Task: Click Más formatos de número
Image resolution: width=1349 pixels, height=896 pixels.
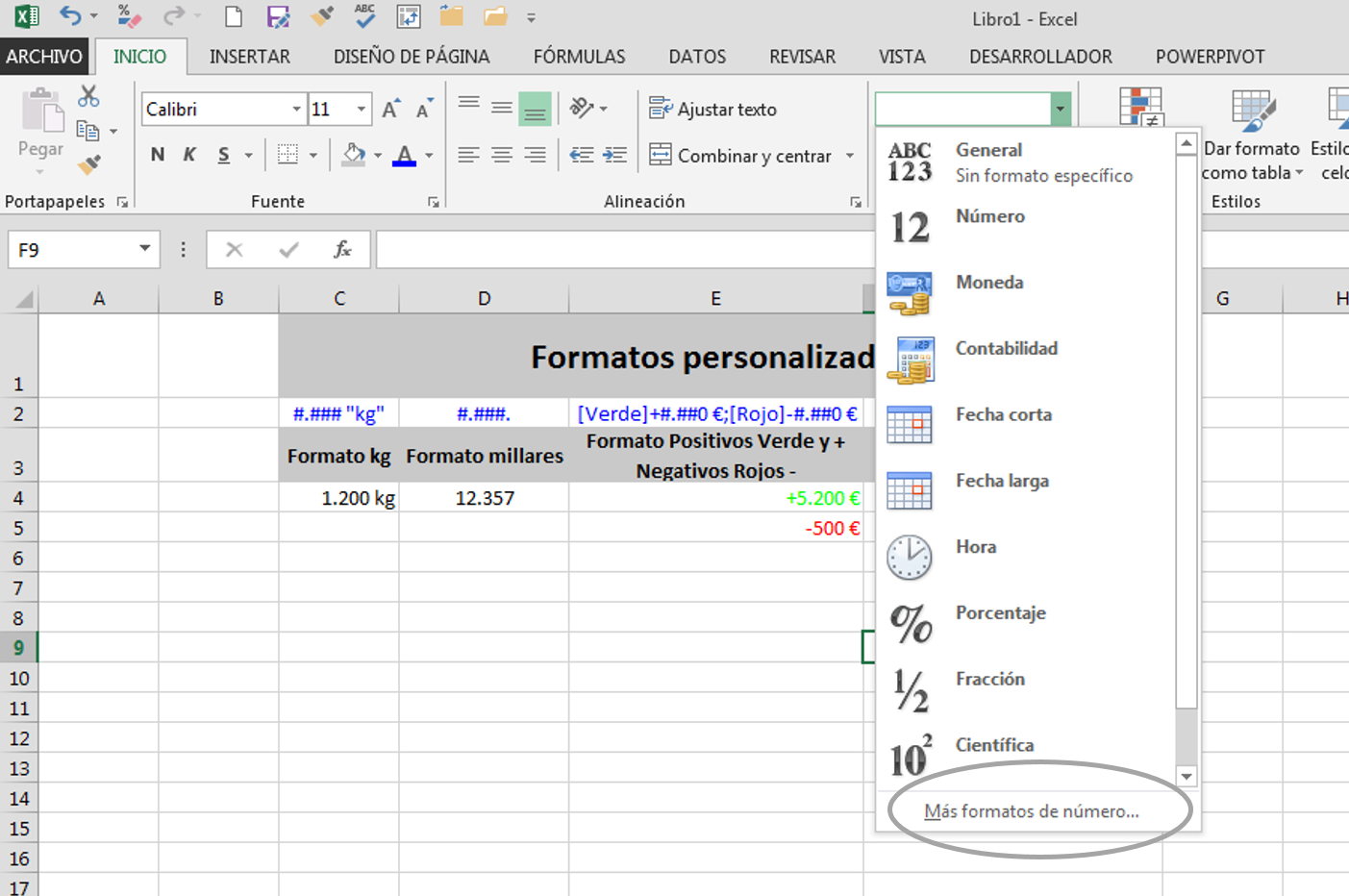Action: 1034,810
